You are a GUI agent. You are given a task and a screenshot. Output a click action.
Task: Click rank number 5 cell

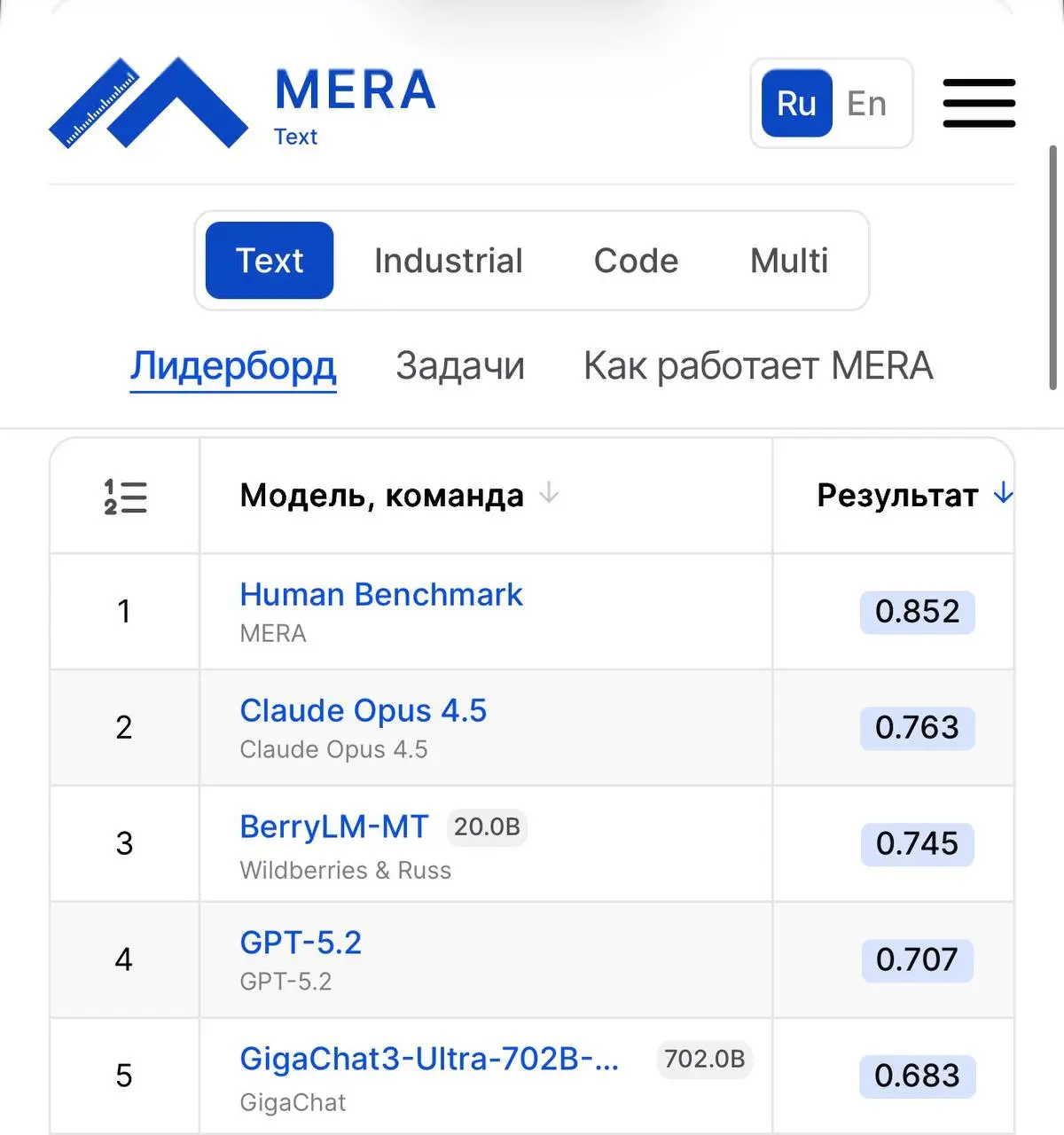(124, 1076)
